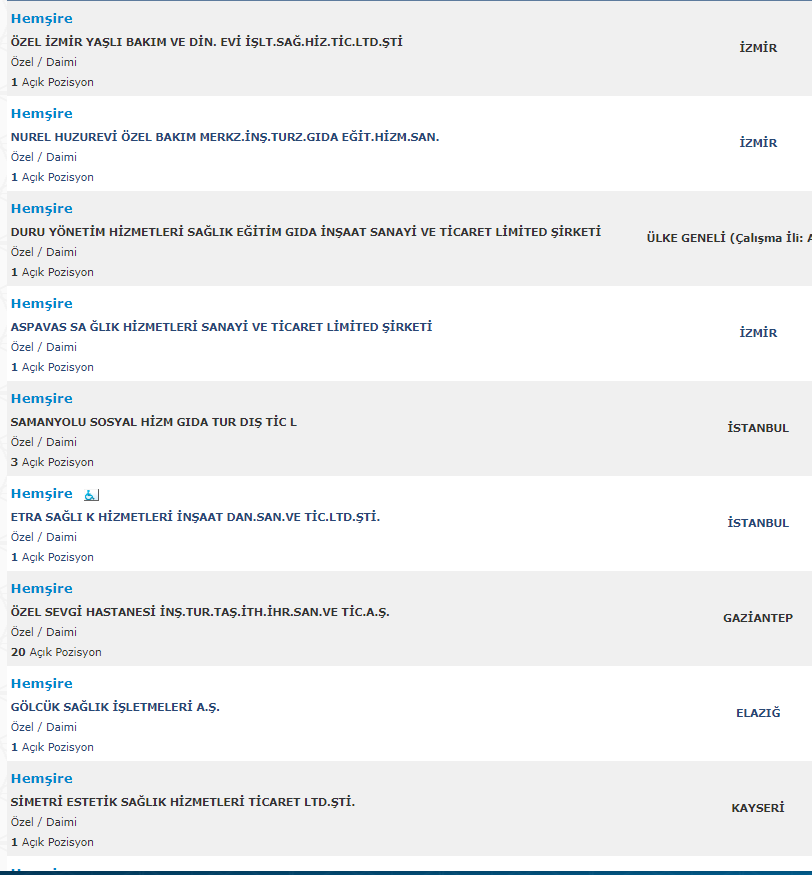The image size is (812, 875).
Task: Click the ÜLKE GENELİ location label
Action: pyautogui.click(x=728, y=238)
